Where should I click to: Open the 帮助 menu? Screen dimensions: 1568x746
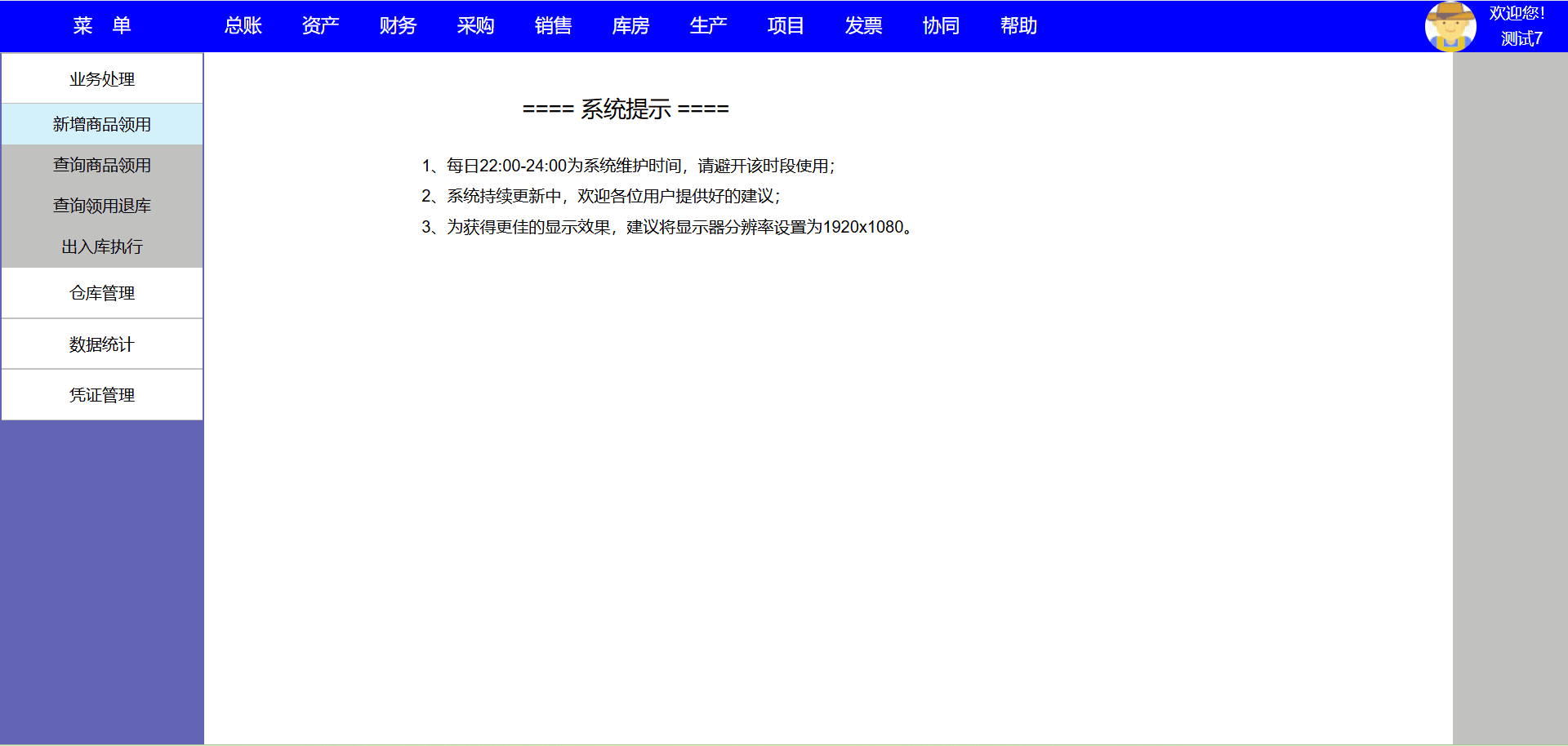pyautogui.click(x=1018, y=26)
